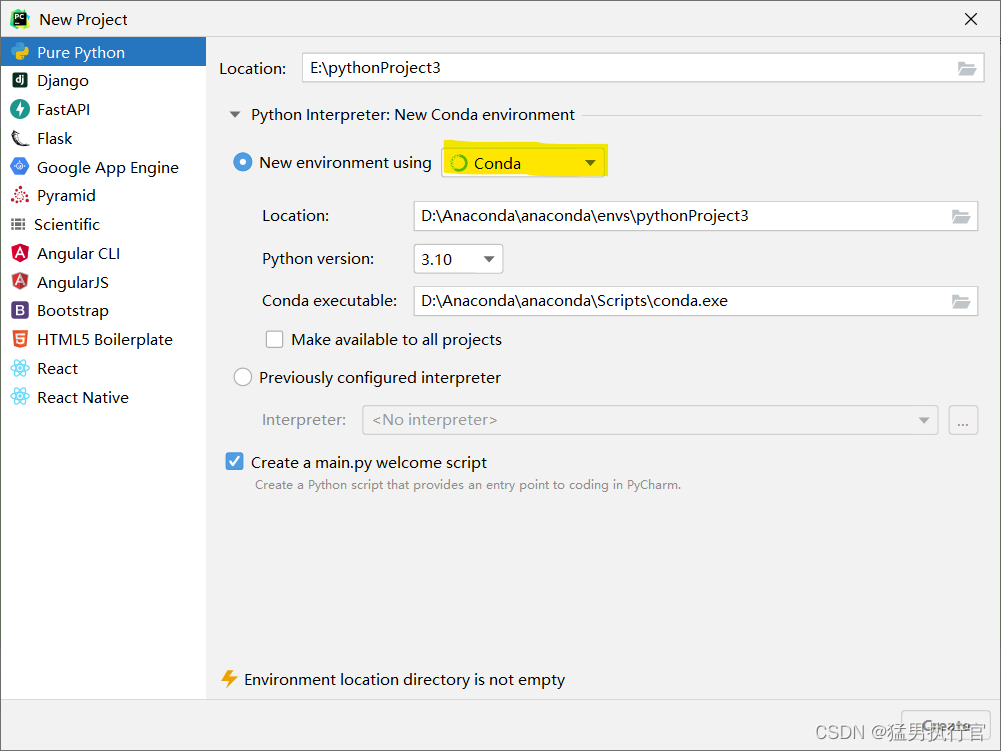Choose Bootstrap in project type list
The height and width of the screenshot is (751, 1001).
pos(103,310)
